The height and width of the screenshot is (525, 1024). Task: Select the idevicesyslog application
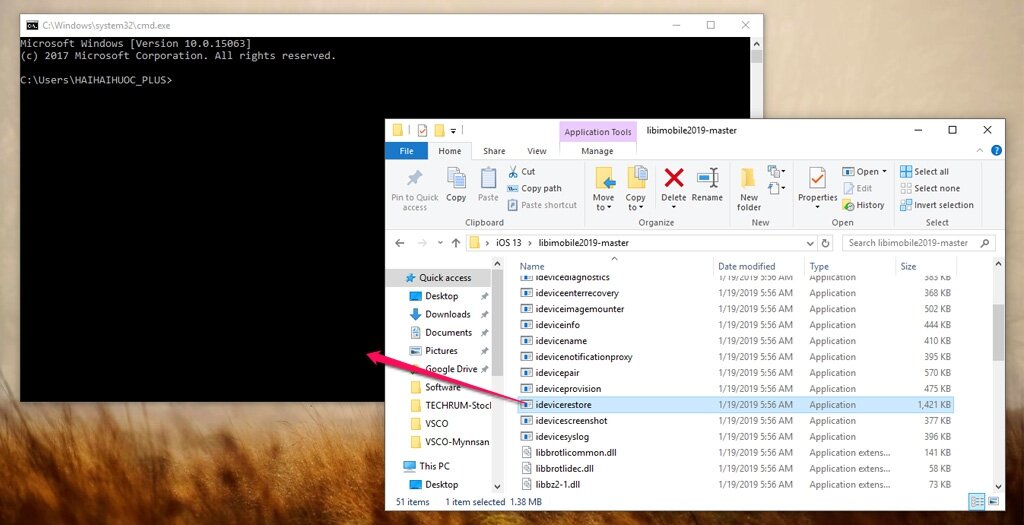pos(562,437)
